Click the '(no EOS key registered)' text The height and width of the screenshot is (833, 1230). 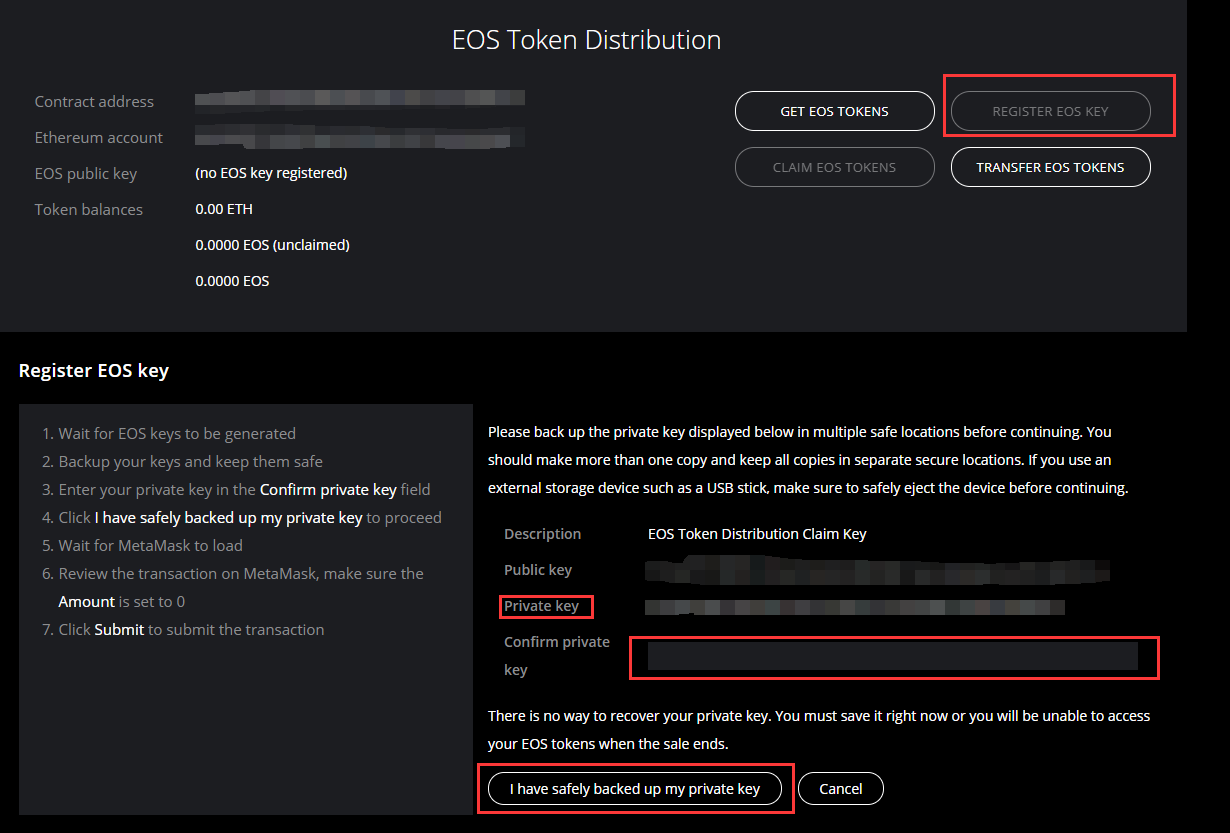click(271, 173)
